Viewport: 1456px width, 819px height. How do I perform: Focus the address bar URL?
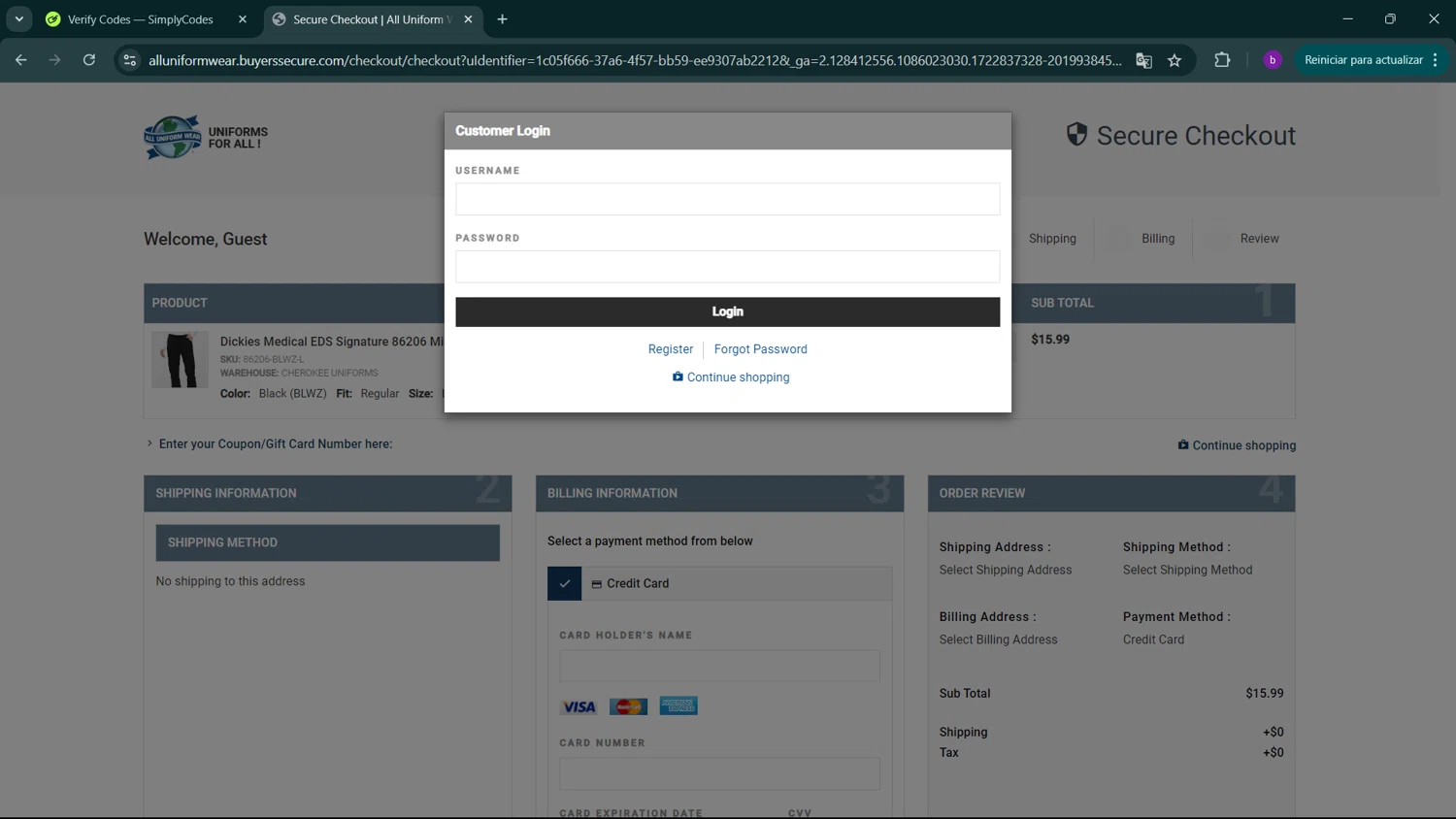(x=635, y=60)
